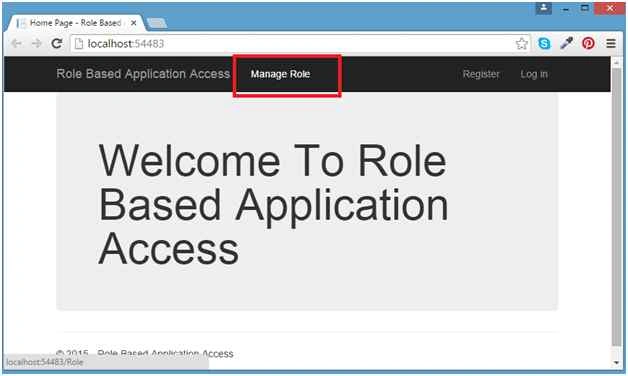This screenshot has height=376, width=628.
Task: Open the Register link
Action: point(481,74)
